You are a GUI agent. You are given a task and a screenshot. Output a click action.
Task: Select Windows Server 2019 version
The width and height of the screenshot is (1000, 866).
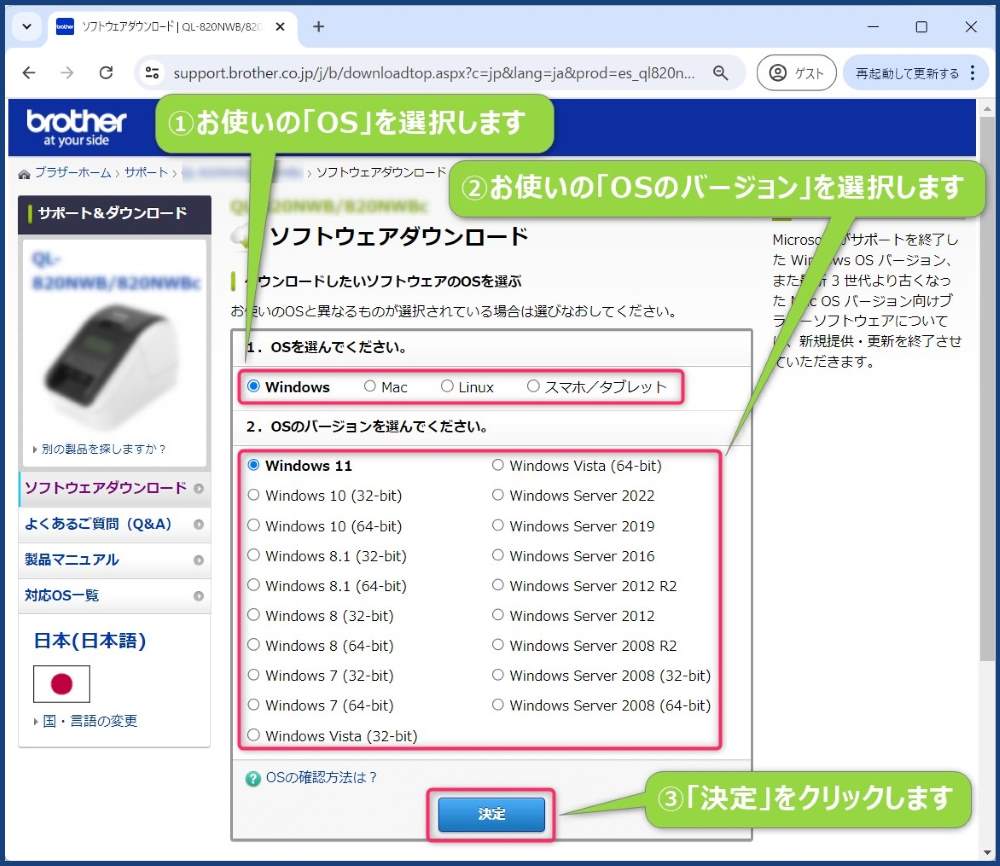tap(497, 525)
